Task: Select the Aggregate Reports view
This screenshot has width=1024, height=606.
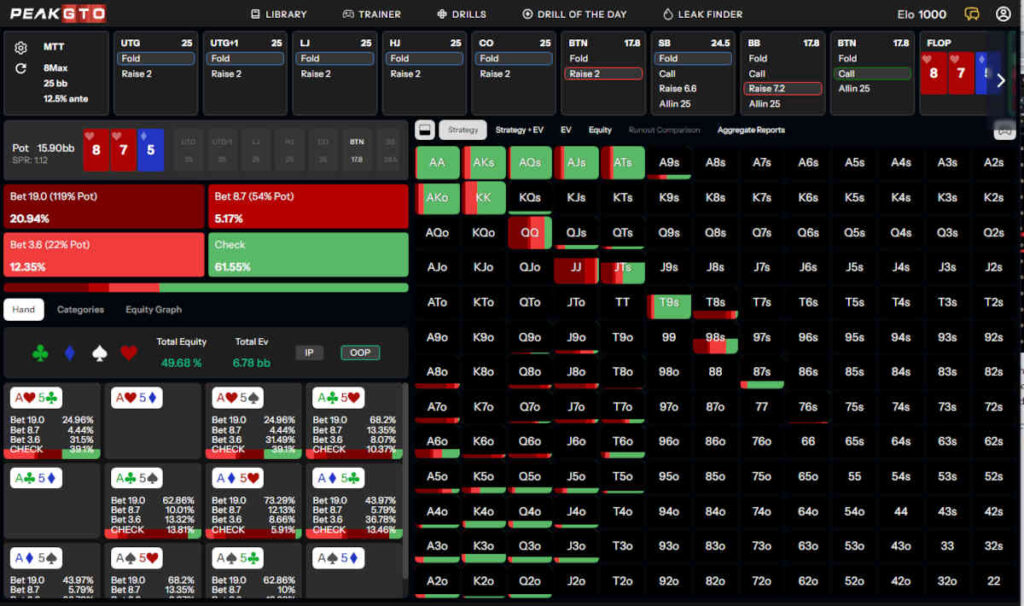Action: click(751, 130)
